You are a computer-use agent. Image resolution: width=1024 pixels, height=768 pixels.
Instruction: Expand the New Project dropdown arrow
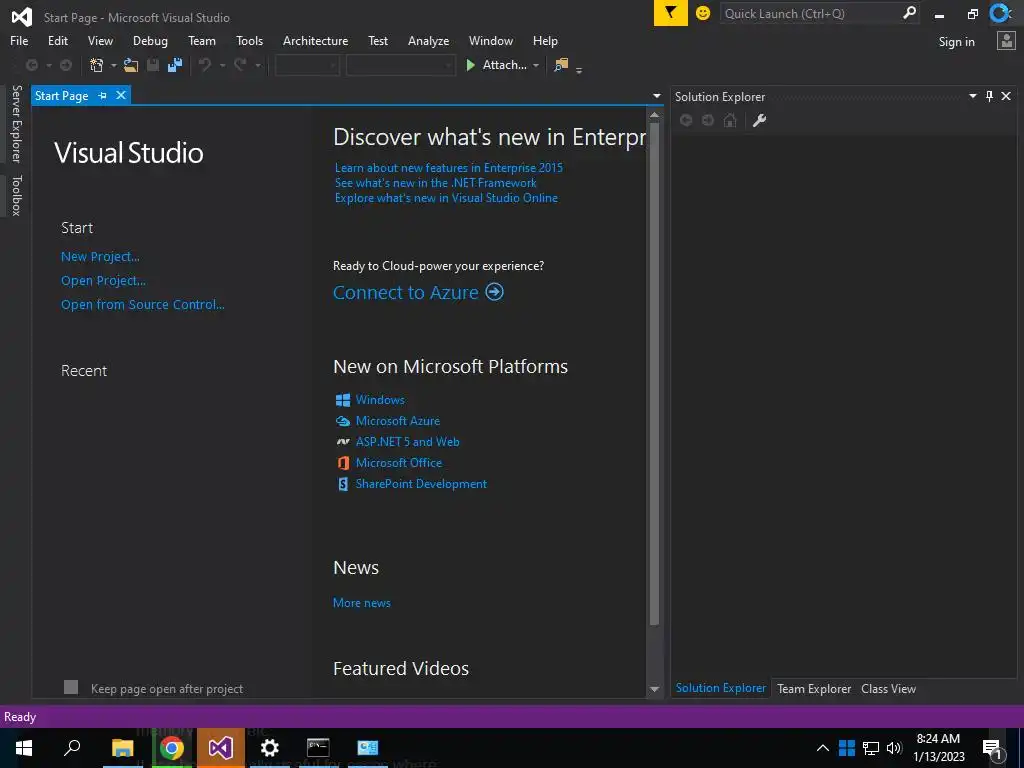[x=113, y=65]
